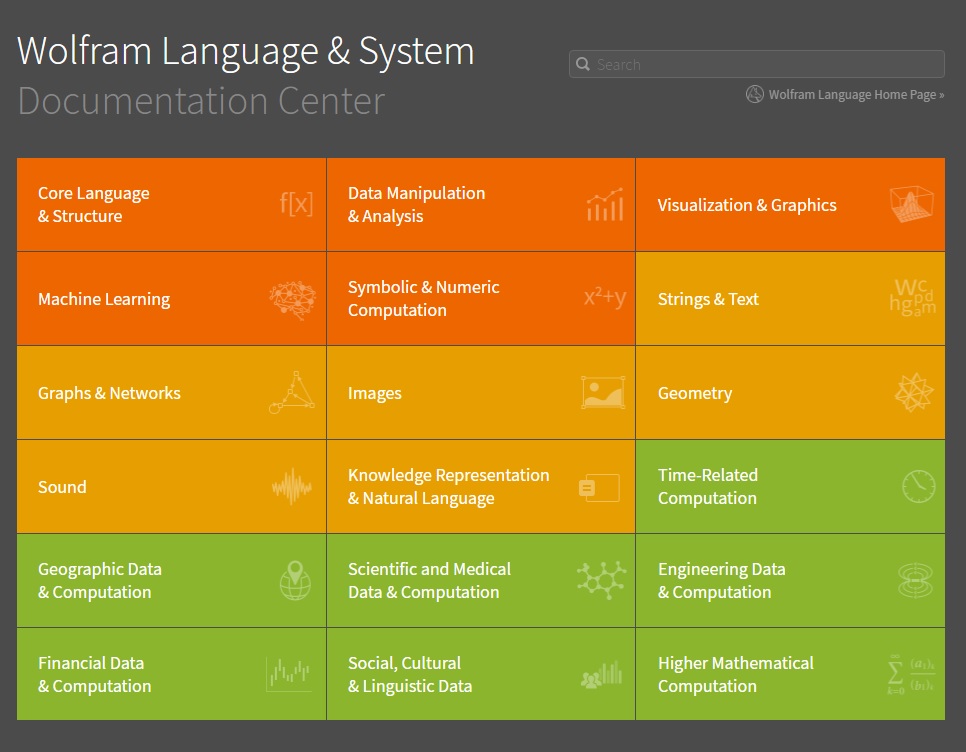This screenshot has width=966, height=752.
Task: Go to the Geometry documentation
Action: (x=695, y=393)
